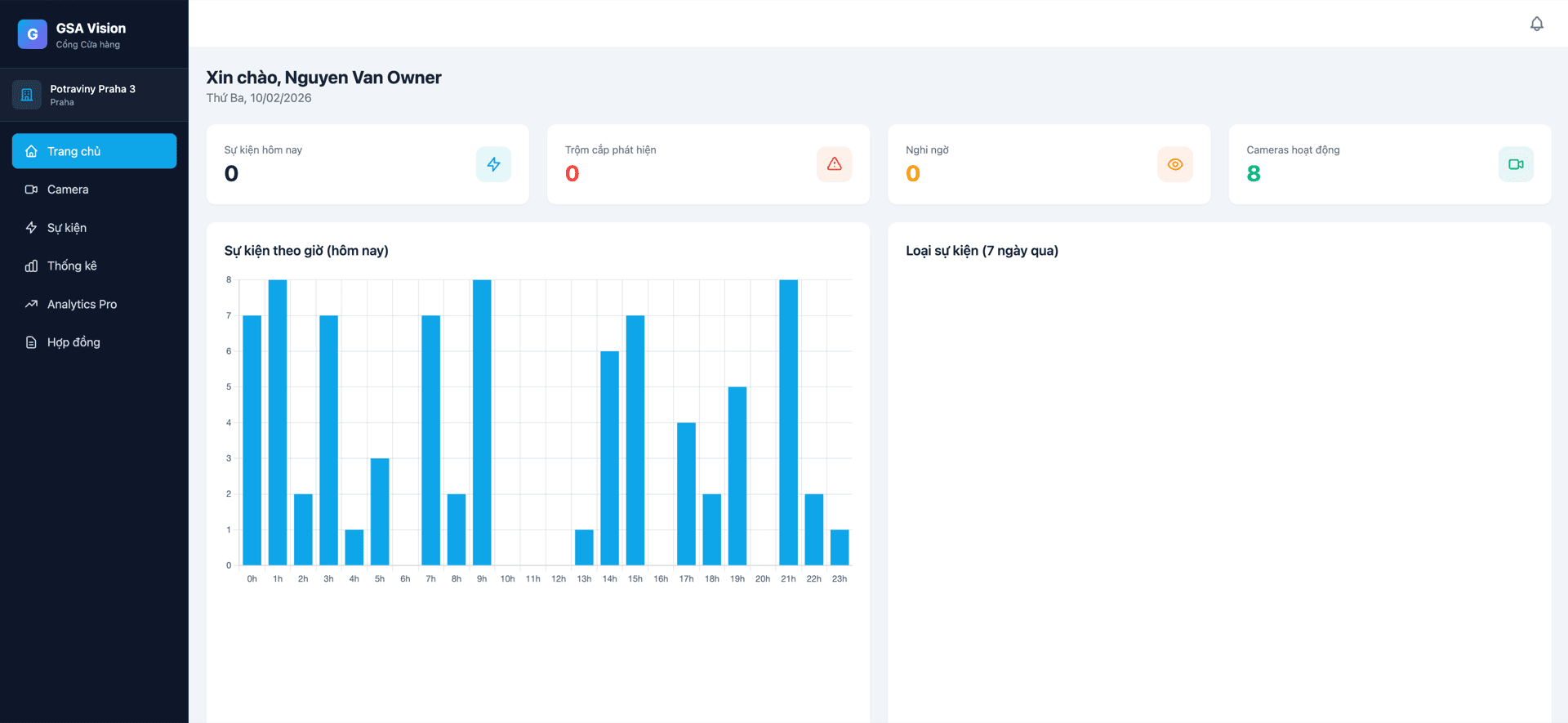Viewport: 1568px width, 723px height.
Task: Click the 19h bar in hourly chart
Action: [x=737, y=476]
